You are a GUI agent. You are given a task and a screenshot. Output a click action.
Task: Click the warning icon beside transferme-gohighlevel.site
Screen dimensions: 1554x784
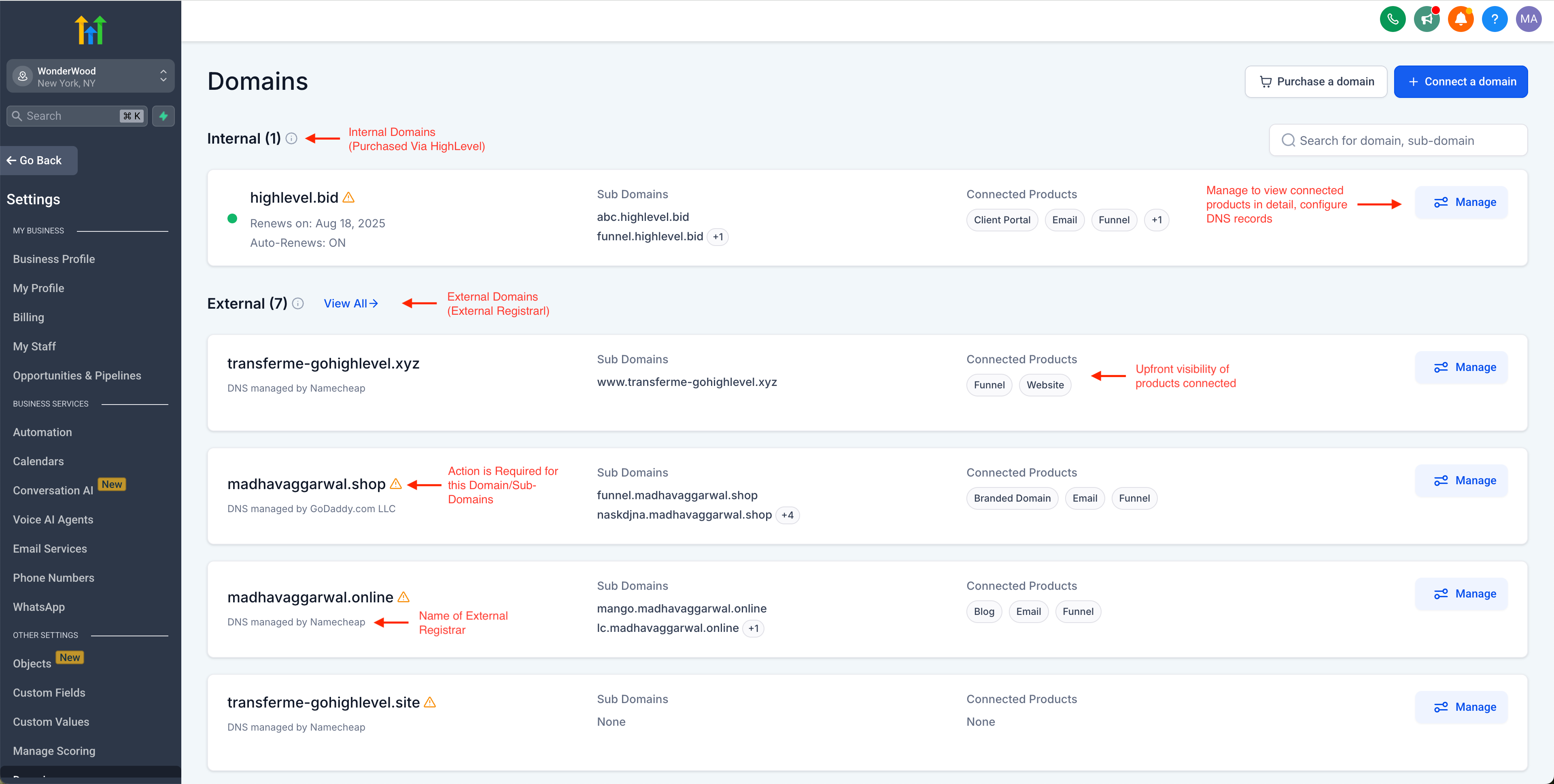[x=429, y=702]
